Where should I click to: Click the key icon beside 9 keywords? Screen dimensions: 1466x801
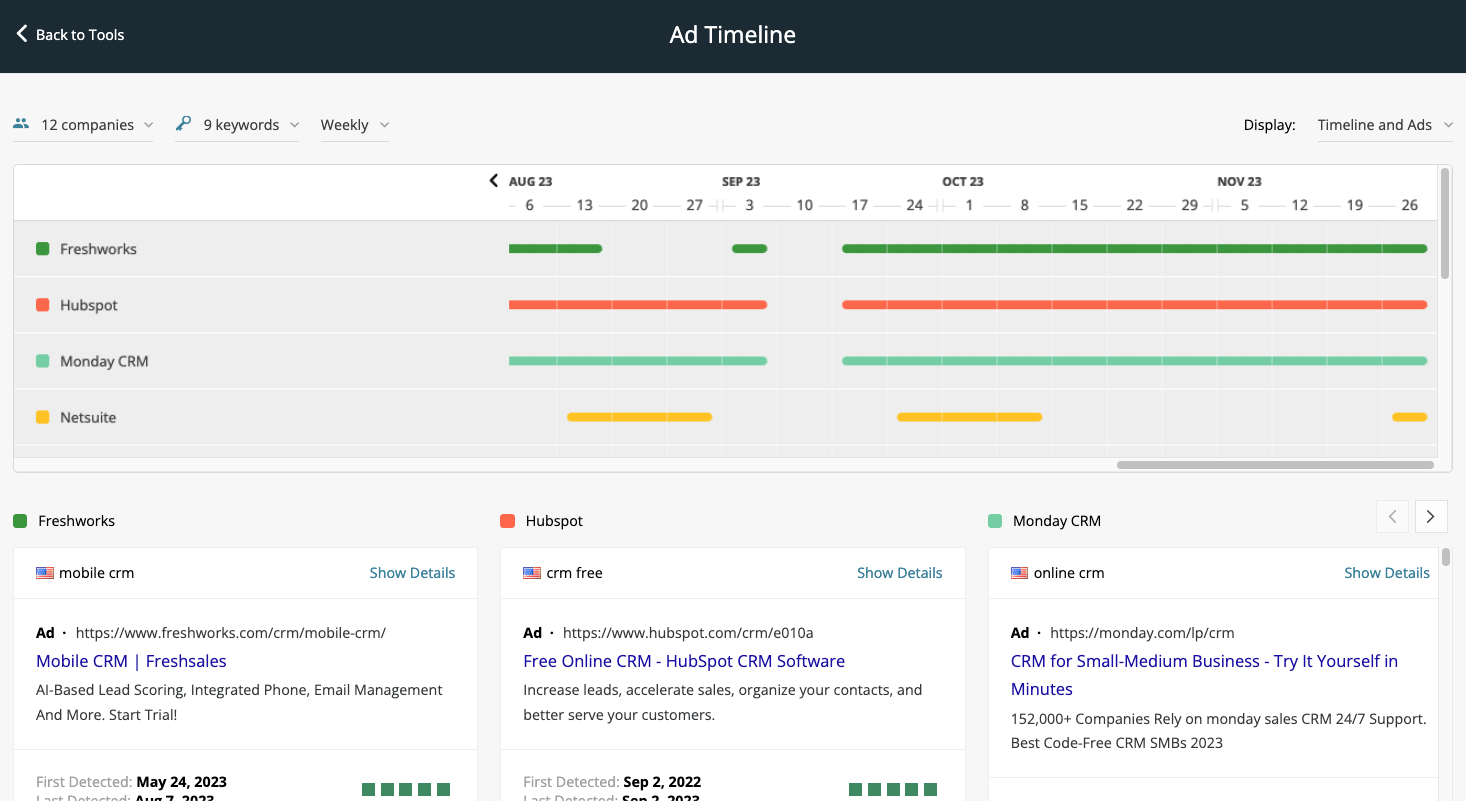click(183, 124)
